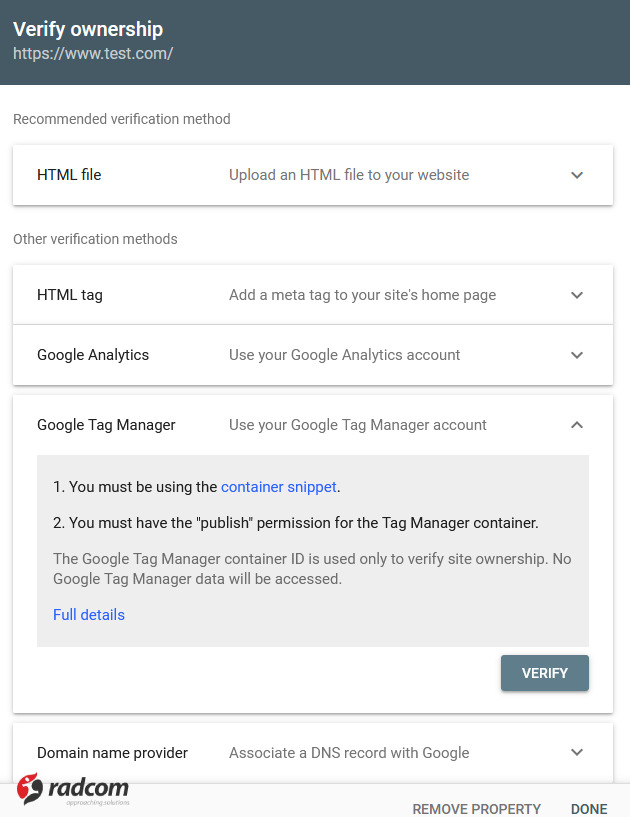Image resolution: width=630 pixels, height=817 pixels.
Task: Click the site URL https://www.test.com/
Action: tap(93, 53)
